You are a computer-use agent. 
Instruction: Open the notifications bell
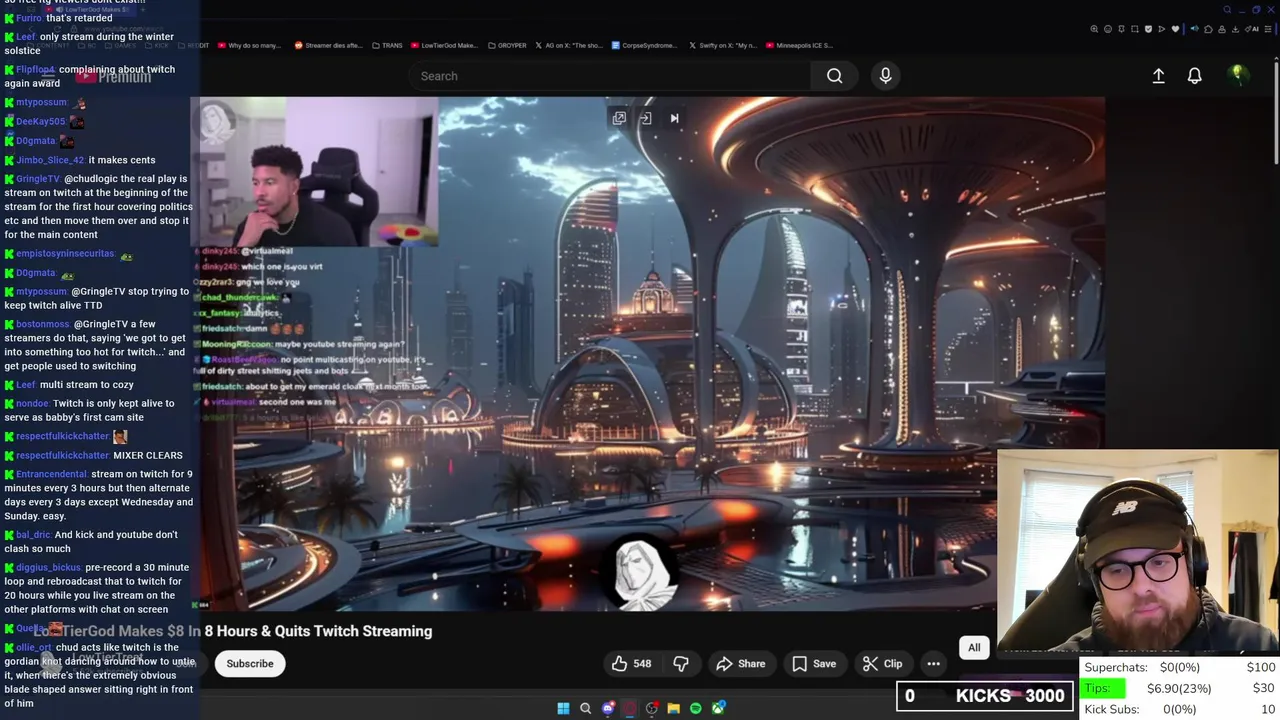pos(1194,76)
